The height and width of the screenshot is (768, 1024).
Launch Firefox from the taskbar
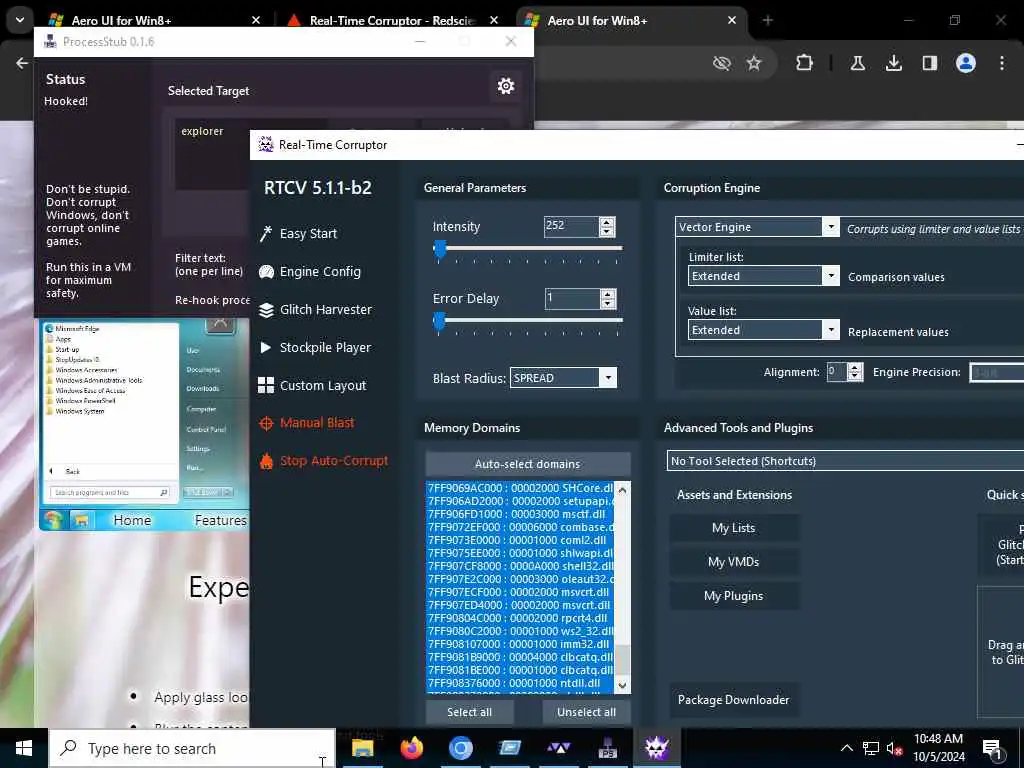click(x=411, y=748)
